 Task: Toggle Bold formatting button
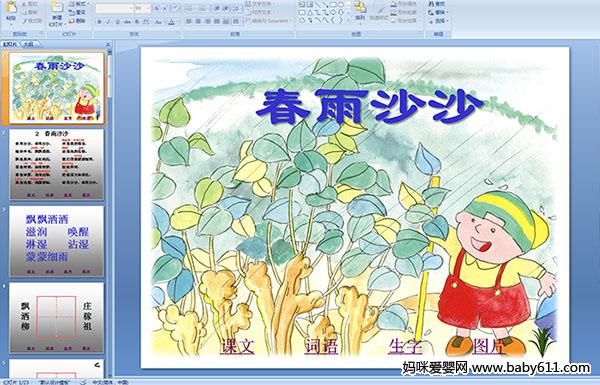click(x=99, y=22)
